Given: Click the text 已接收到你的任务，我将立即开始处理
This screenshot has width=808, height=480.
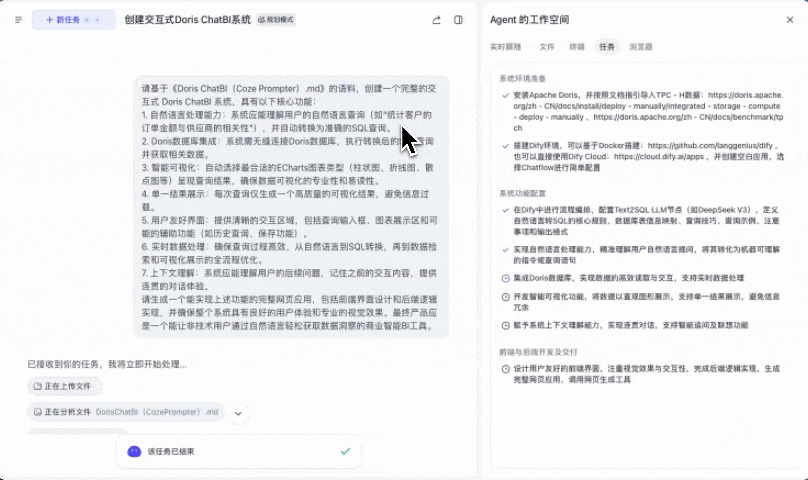Looking at the screenshot, I should coord(107,365).
